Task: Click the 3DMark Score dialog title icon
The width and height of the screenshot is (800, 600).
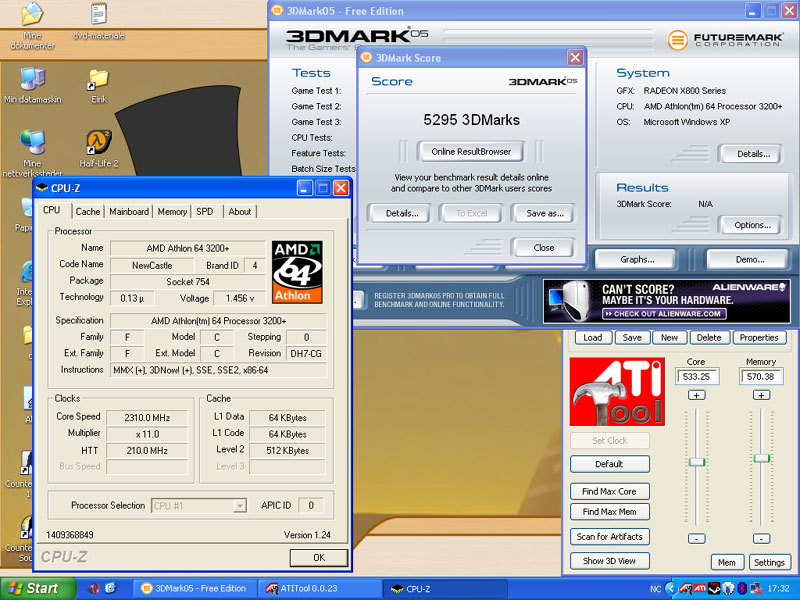Action: pyautogui.click(x=366, y=58)
